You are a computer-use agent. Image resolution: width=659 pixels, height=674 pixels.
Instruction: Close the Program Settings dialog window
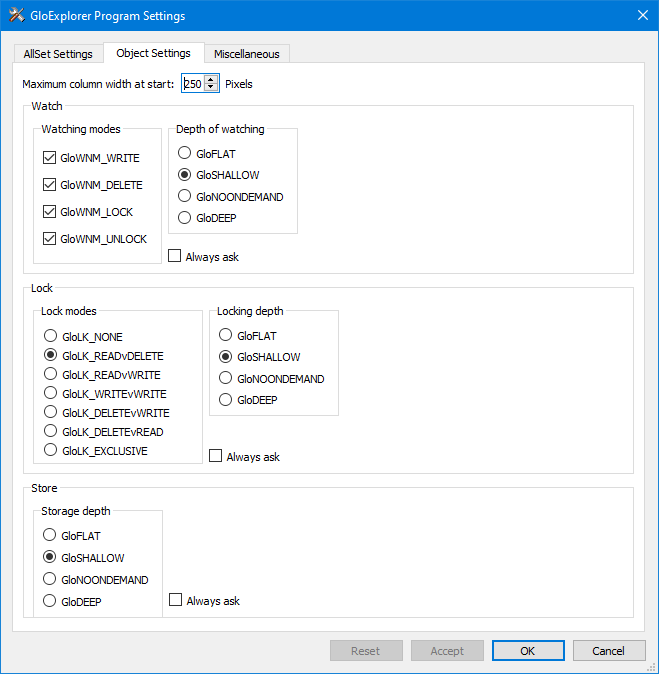pyautogui.click(x=643, y=15)
